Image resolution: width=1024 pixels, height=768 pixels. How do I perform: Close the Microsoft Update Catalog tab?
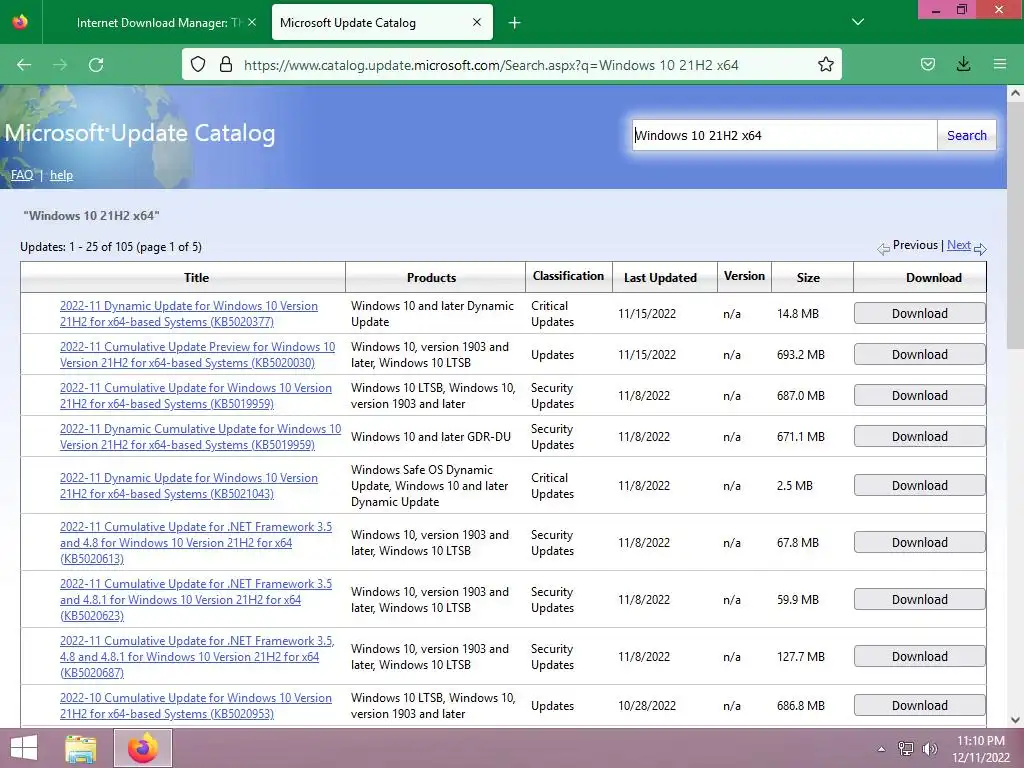point(477,22)
